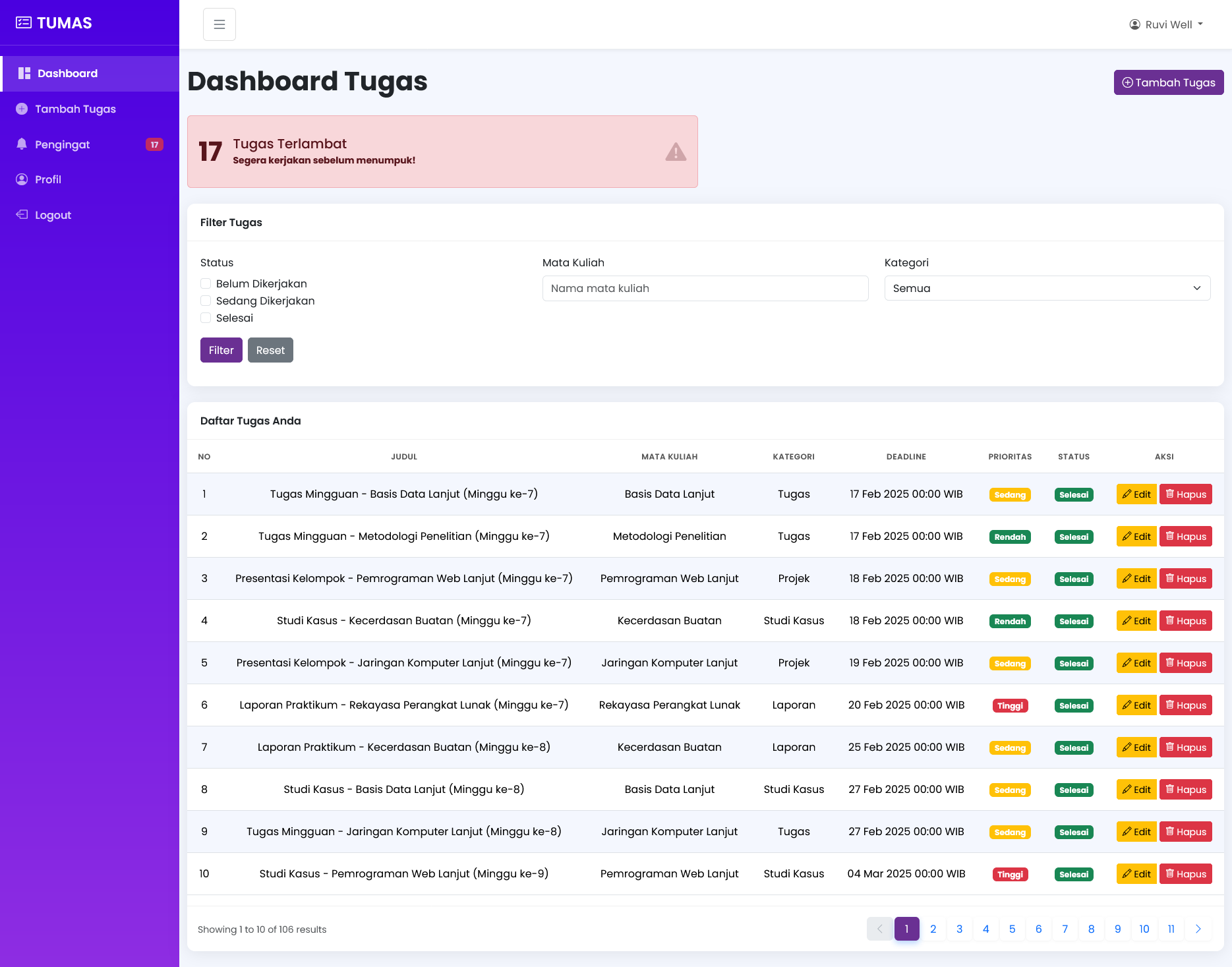The image size is (1232, 967).
Task: Expand the Ruvi Well user menu
Action: click(1167, 24)
